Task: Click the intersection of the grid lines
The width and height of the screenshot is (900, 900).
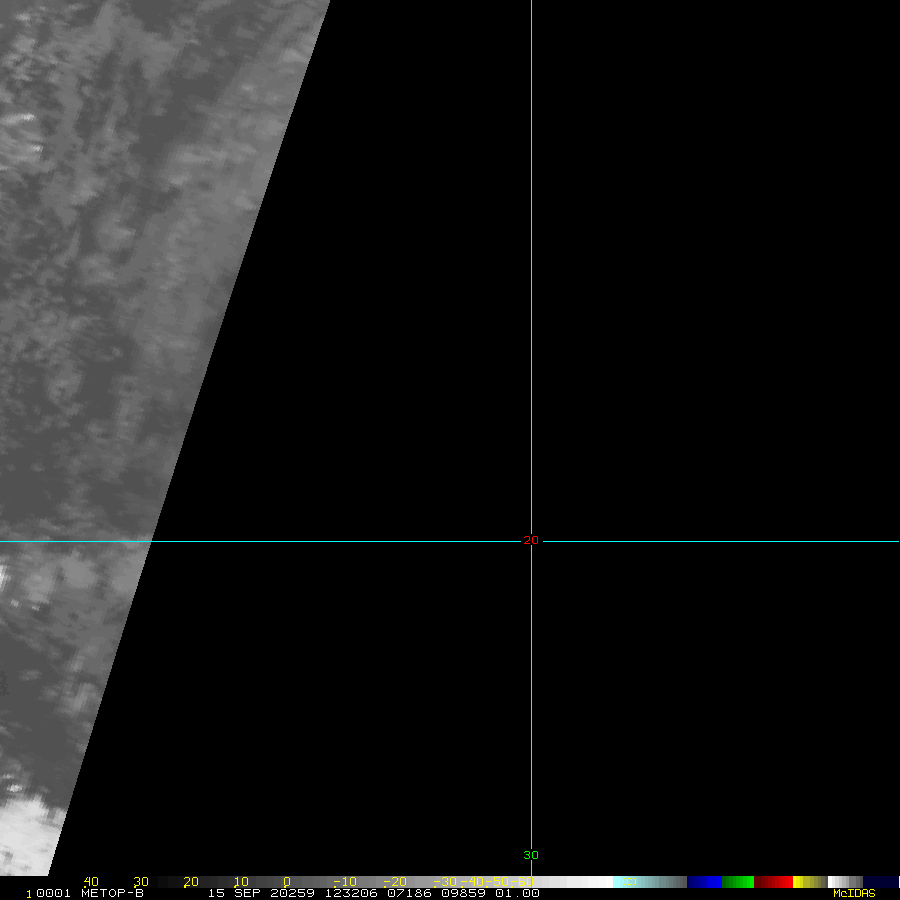Action: pyautogui.click(x=531, y=541)
